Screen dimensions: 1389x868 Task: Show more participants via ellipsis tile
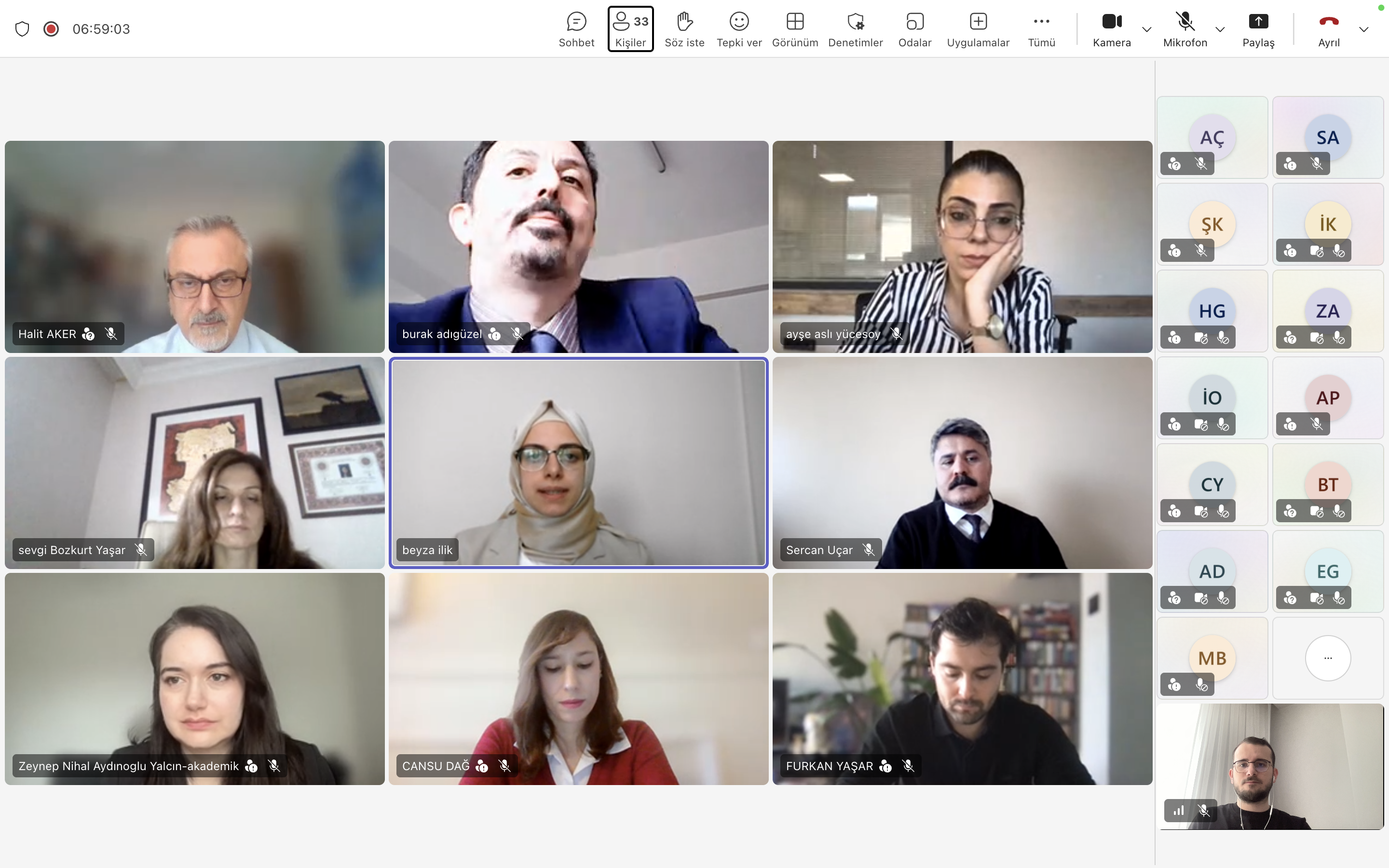click(1328, 658)
